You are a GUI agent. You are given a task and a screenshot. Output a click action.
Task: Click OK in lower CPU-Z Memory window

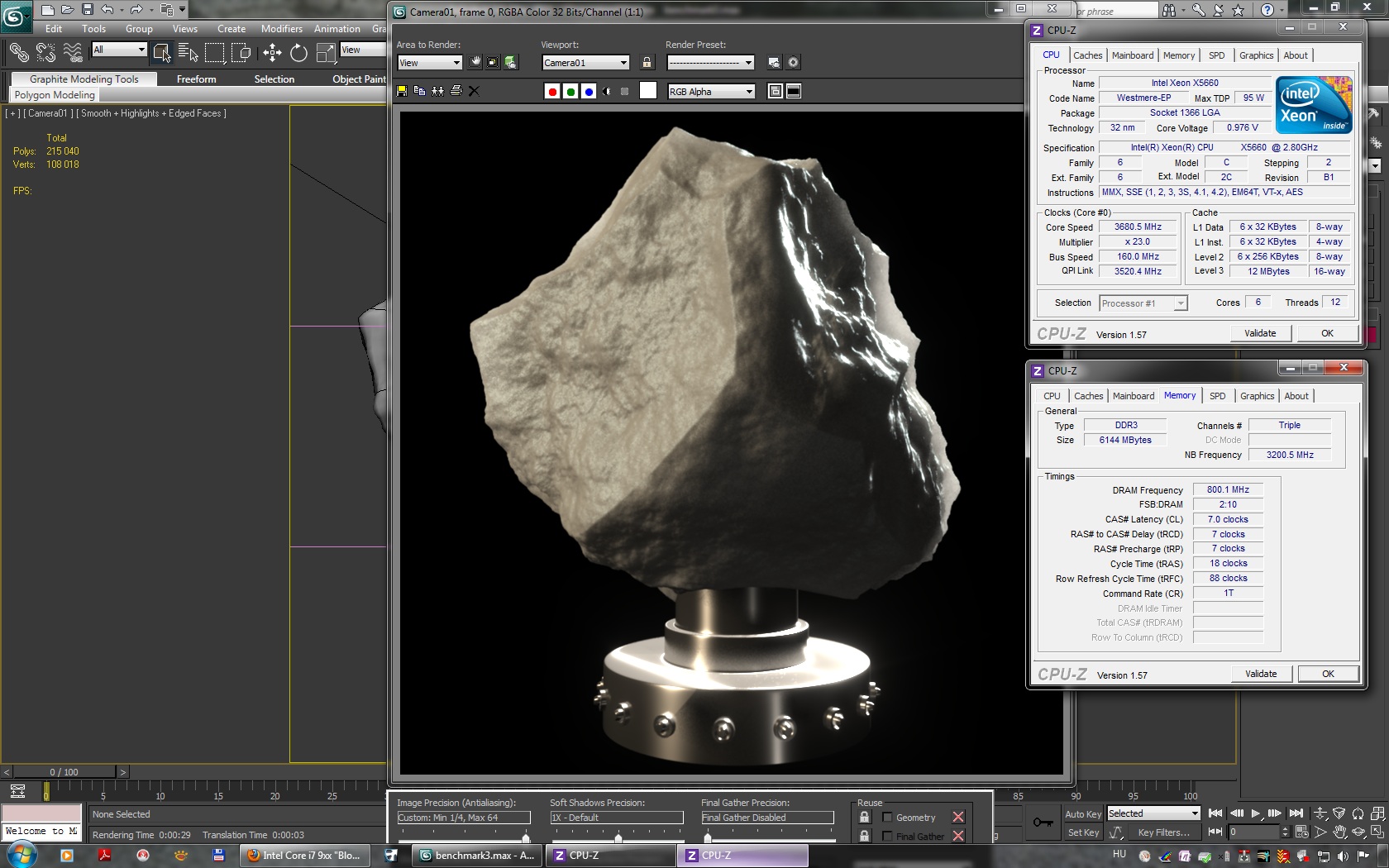[1328, 674]
